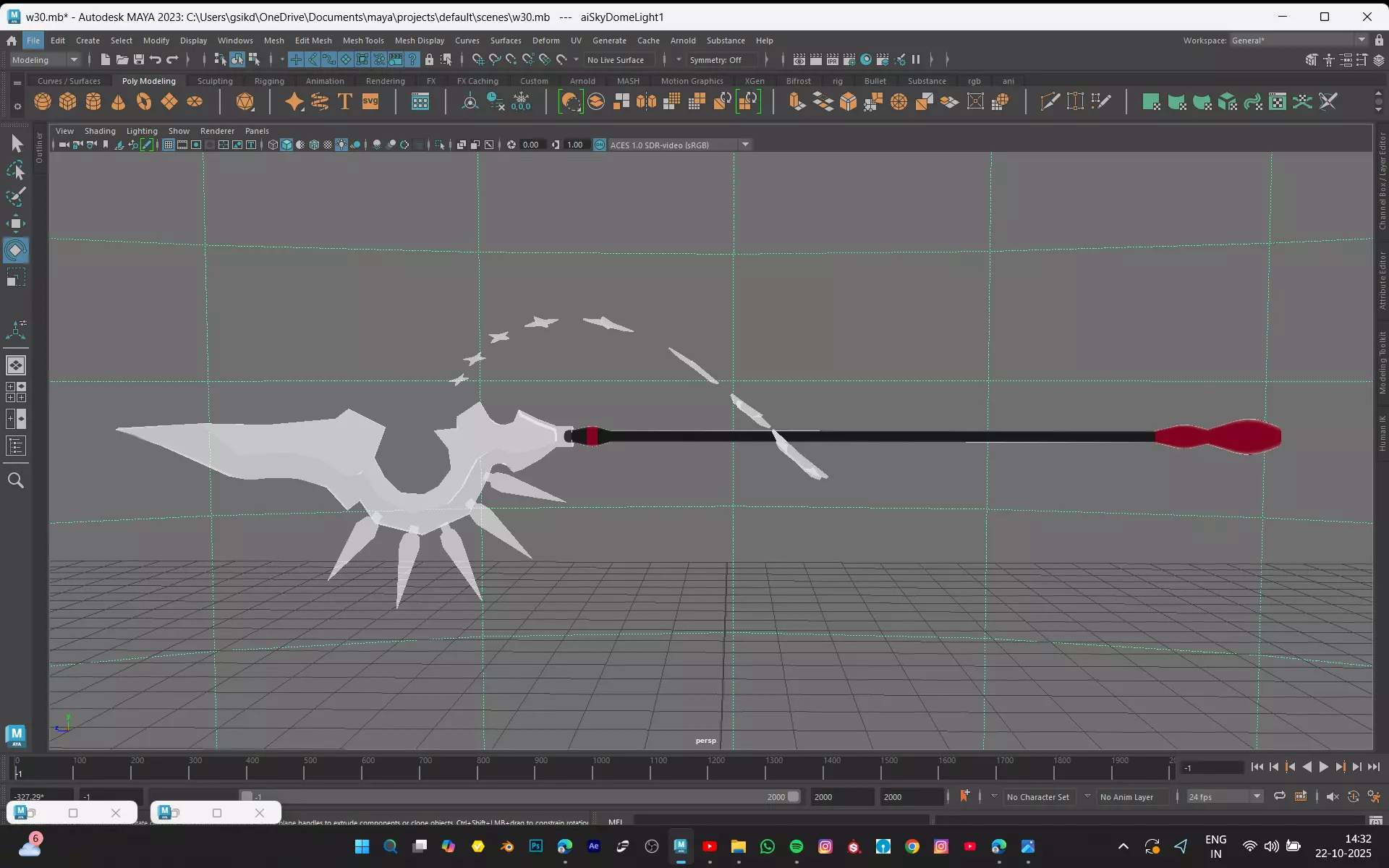Select the Move tool in the toolbox
Viewport: 1389px width, 868px height.
coord(16,224)
